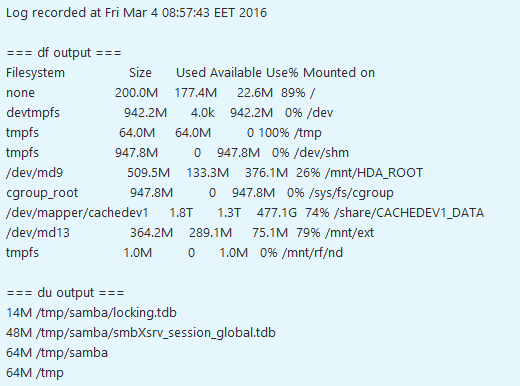
Task: Click the final '64M /tmp' line
Action: click(x=35, y=373)
